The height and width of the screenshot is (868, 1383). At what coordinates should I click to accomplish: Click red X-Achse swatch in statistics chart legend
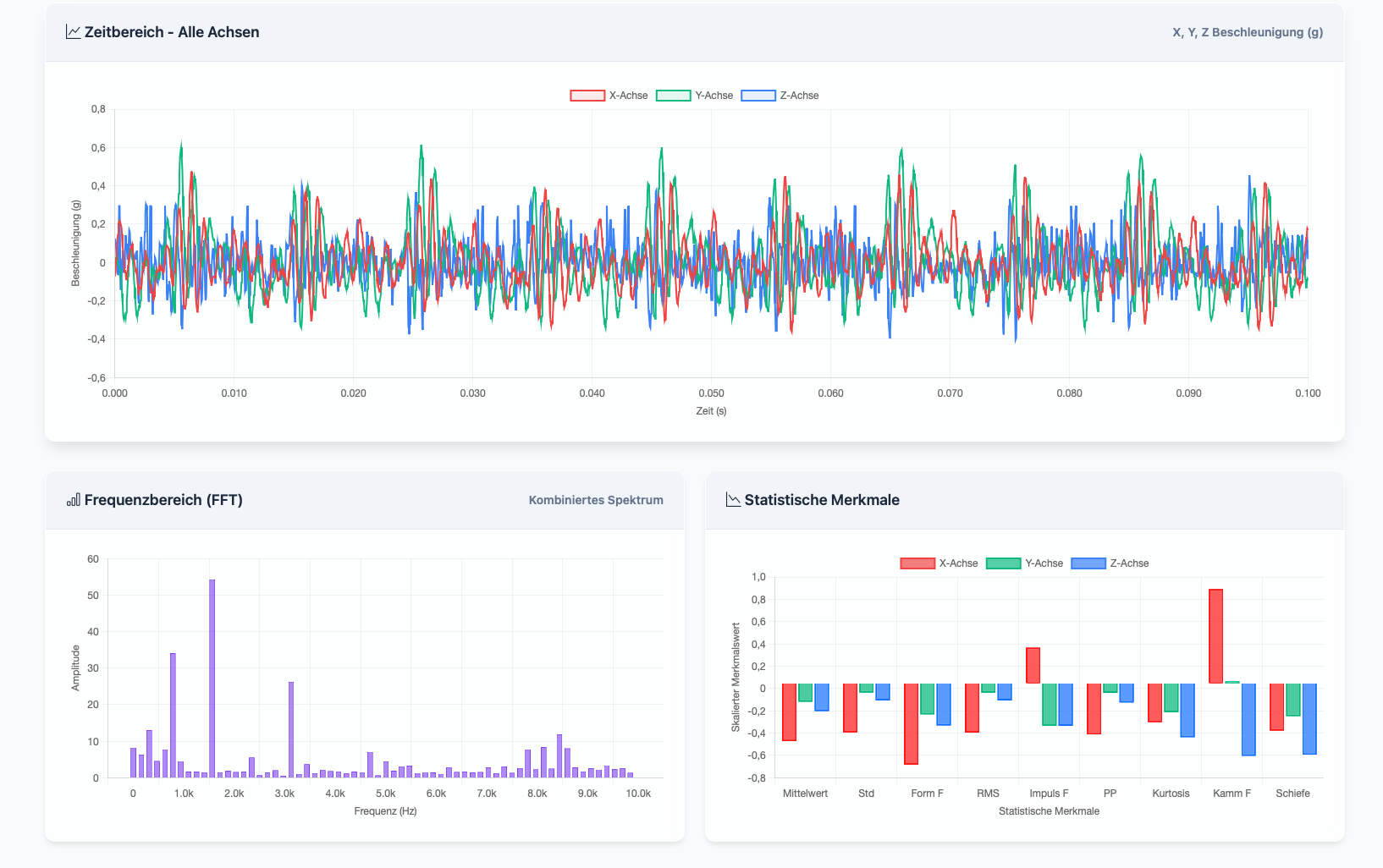tap(917, 563)
